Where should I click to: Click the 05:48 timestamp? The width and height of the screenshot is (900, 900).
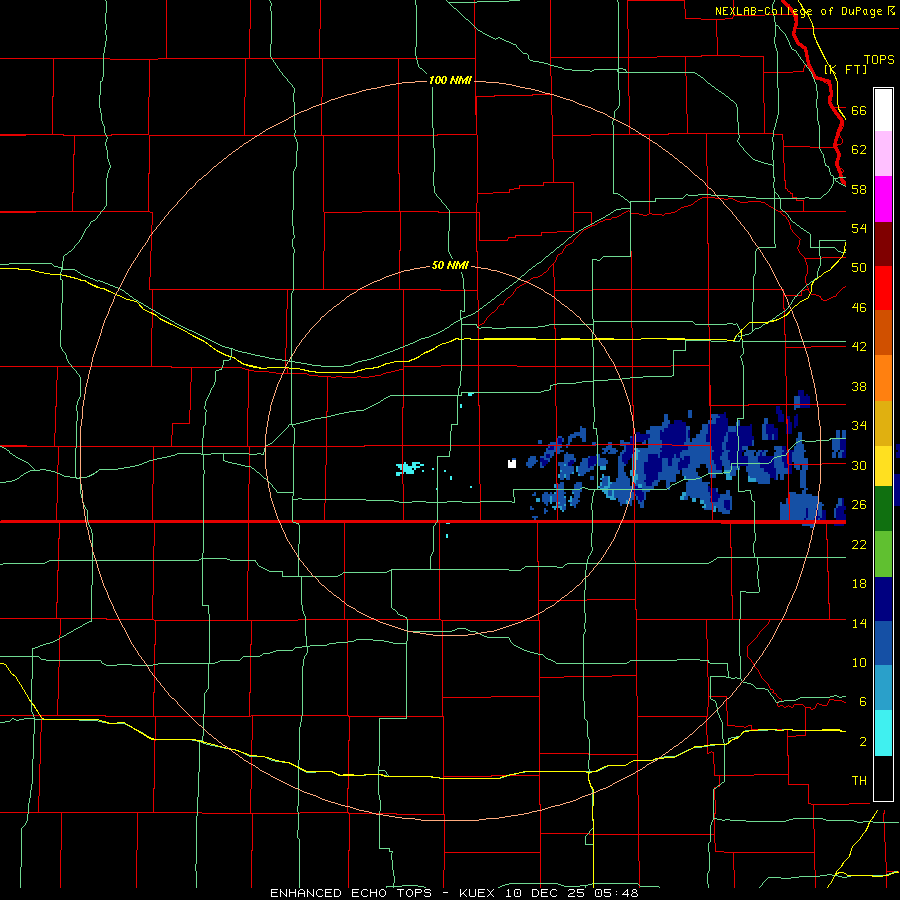click(616, 893)
